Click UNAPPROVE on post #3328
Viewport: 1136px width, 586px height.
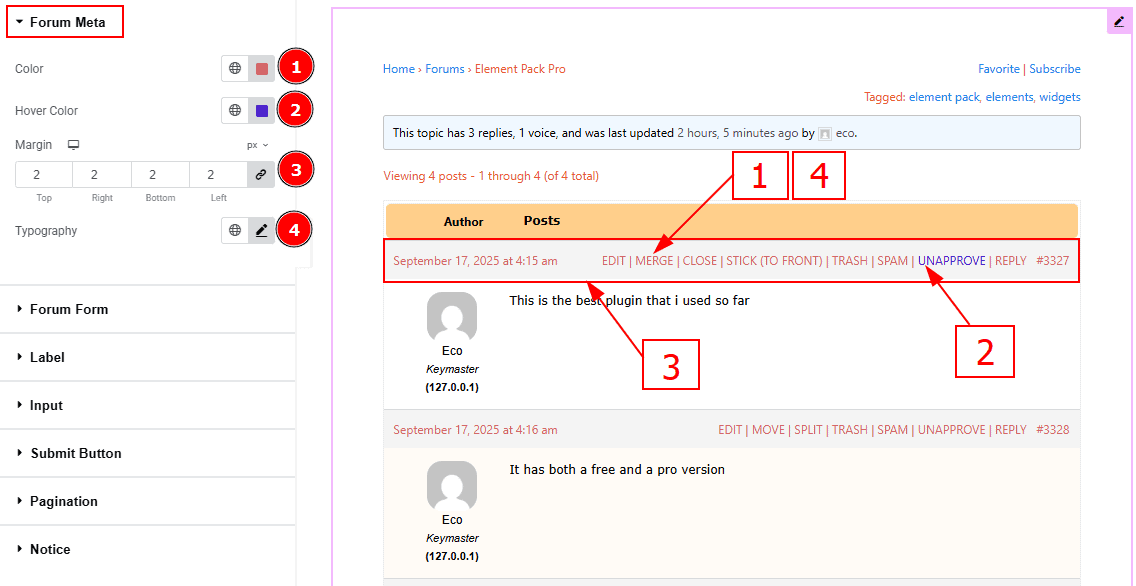pos(952,430)
